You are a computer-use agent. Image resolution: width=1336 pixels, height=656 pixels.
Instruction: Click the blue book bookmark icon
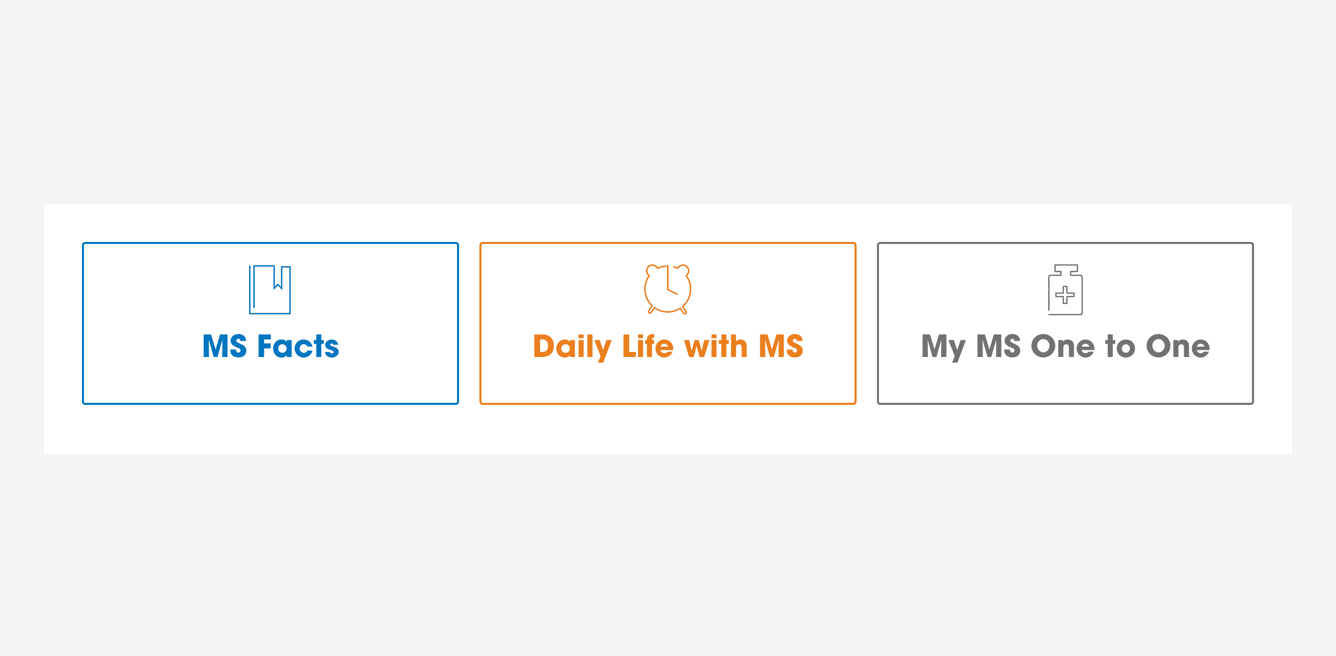270,290
